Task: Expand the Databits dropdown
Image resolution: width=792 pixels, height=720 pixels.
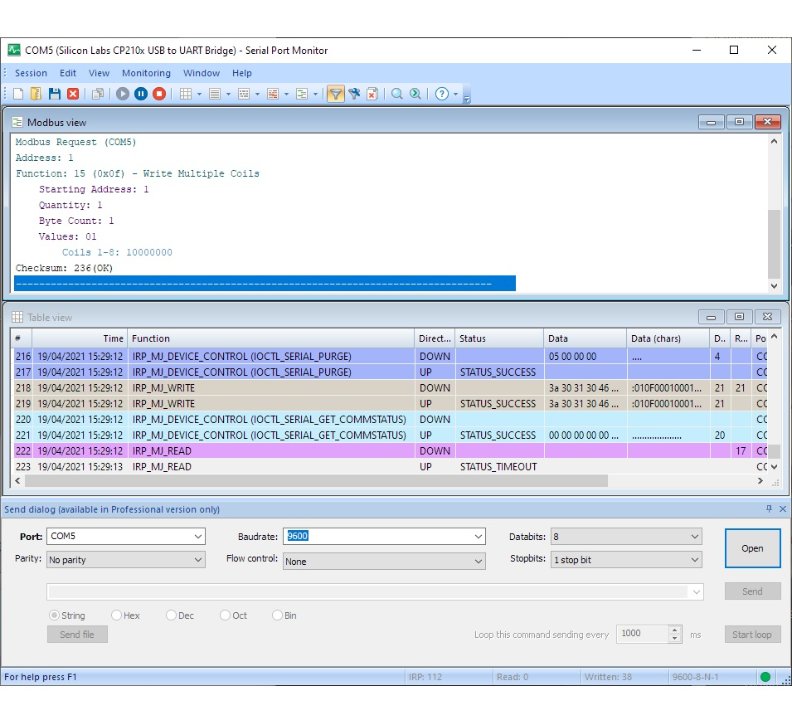Action: 695,536
